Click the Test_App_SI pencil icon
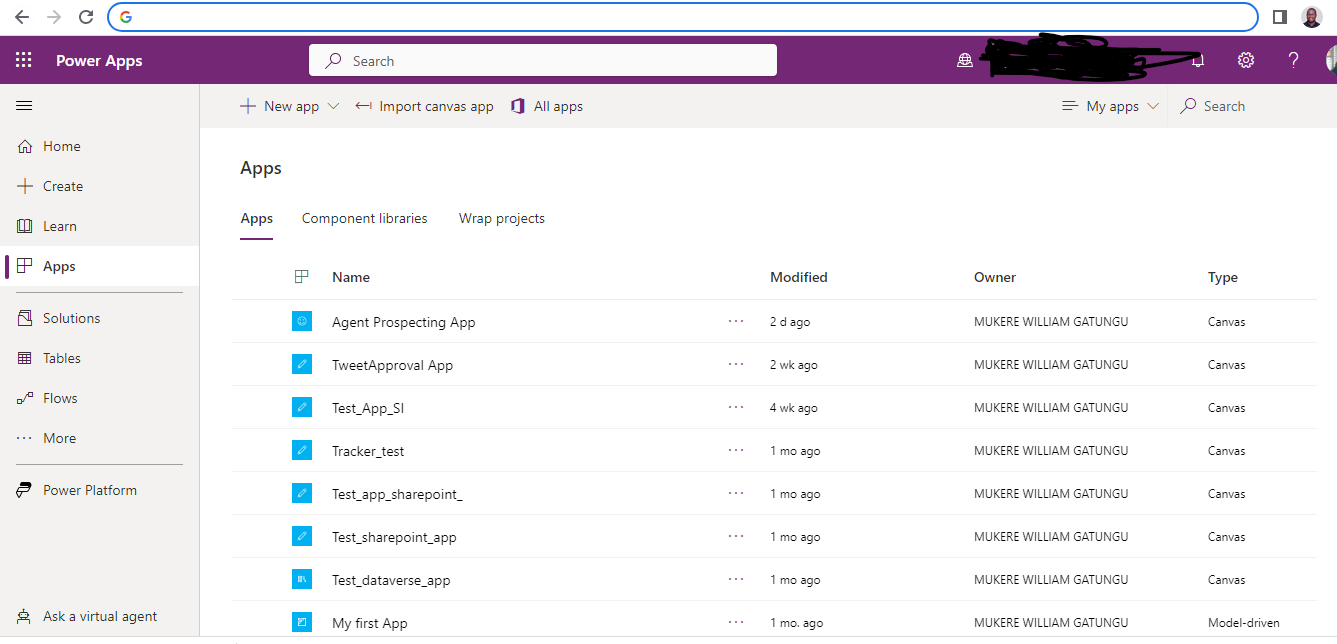The image size is (1337, 644). (302, 407)
